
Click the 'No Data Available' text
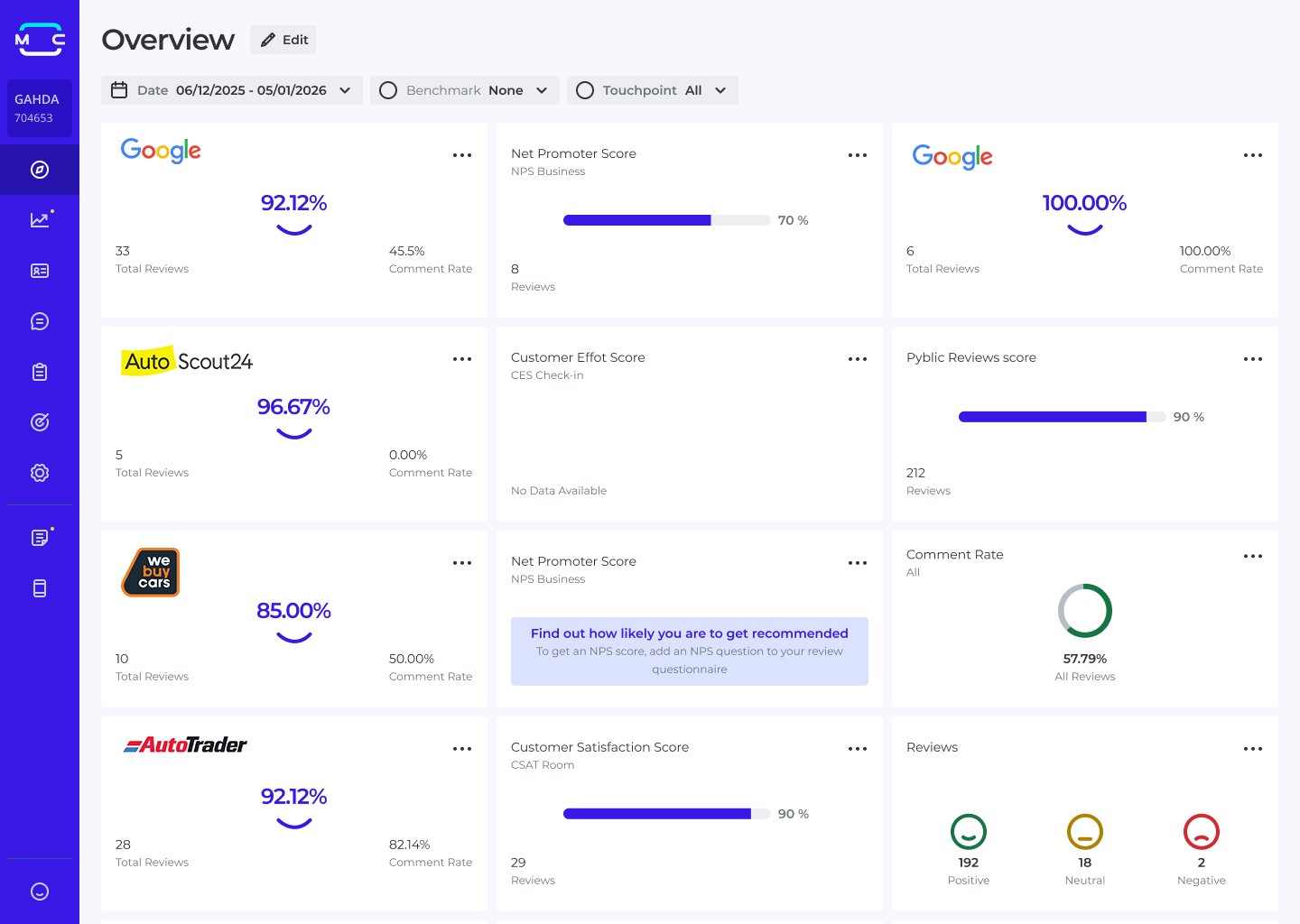[x=559, y=491]
